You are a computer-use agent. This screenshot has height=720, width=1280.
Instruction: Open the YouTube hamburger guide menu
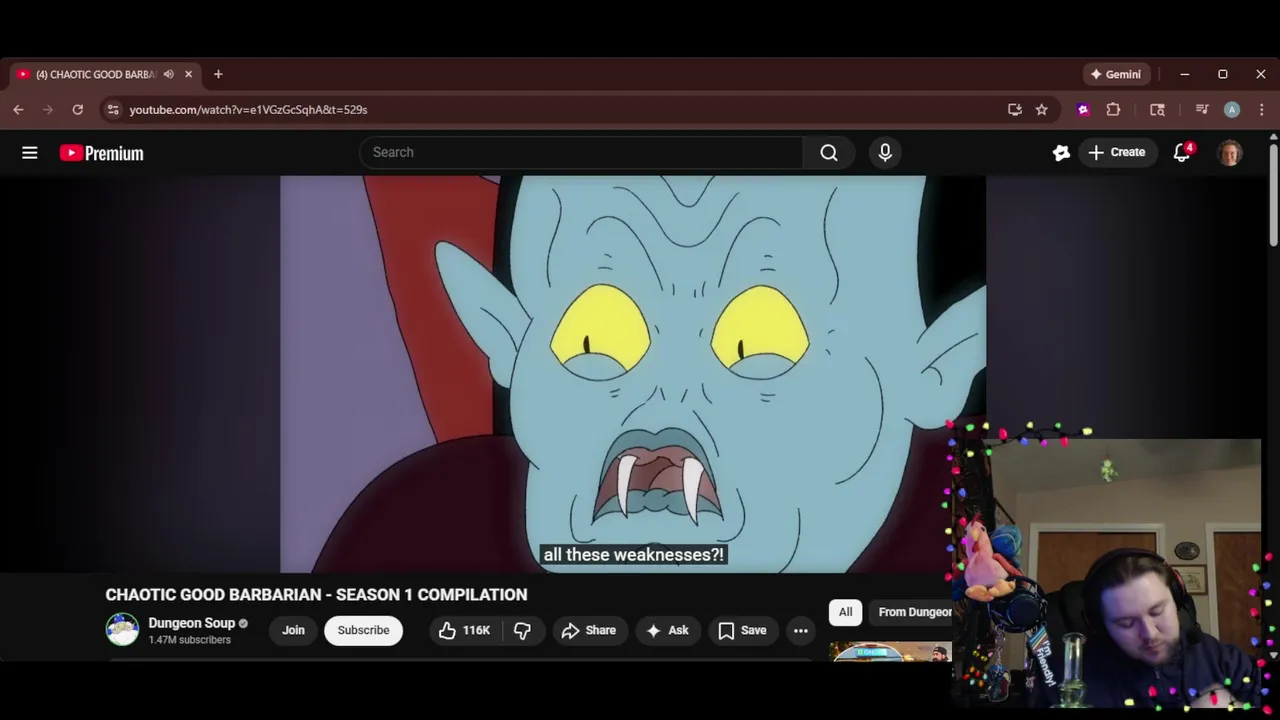30,153
